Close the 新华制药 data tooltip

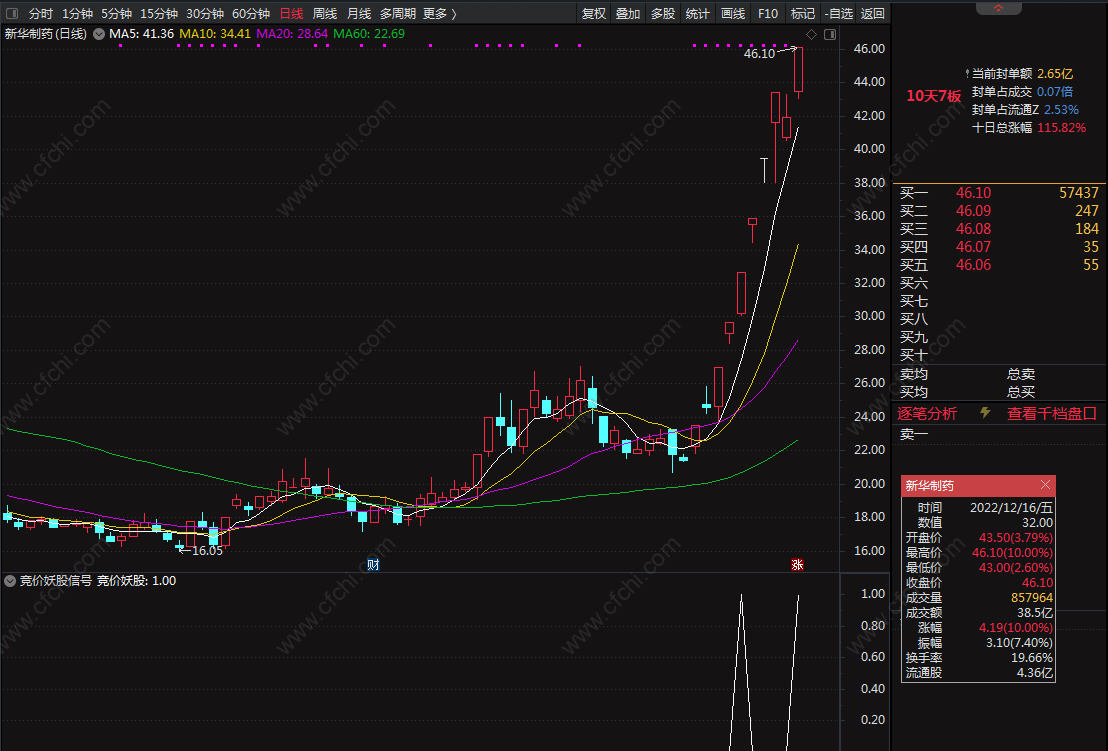(x=1045, y=485)
